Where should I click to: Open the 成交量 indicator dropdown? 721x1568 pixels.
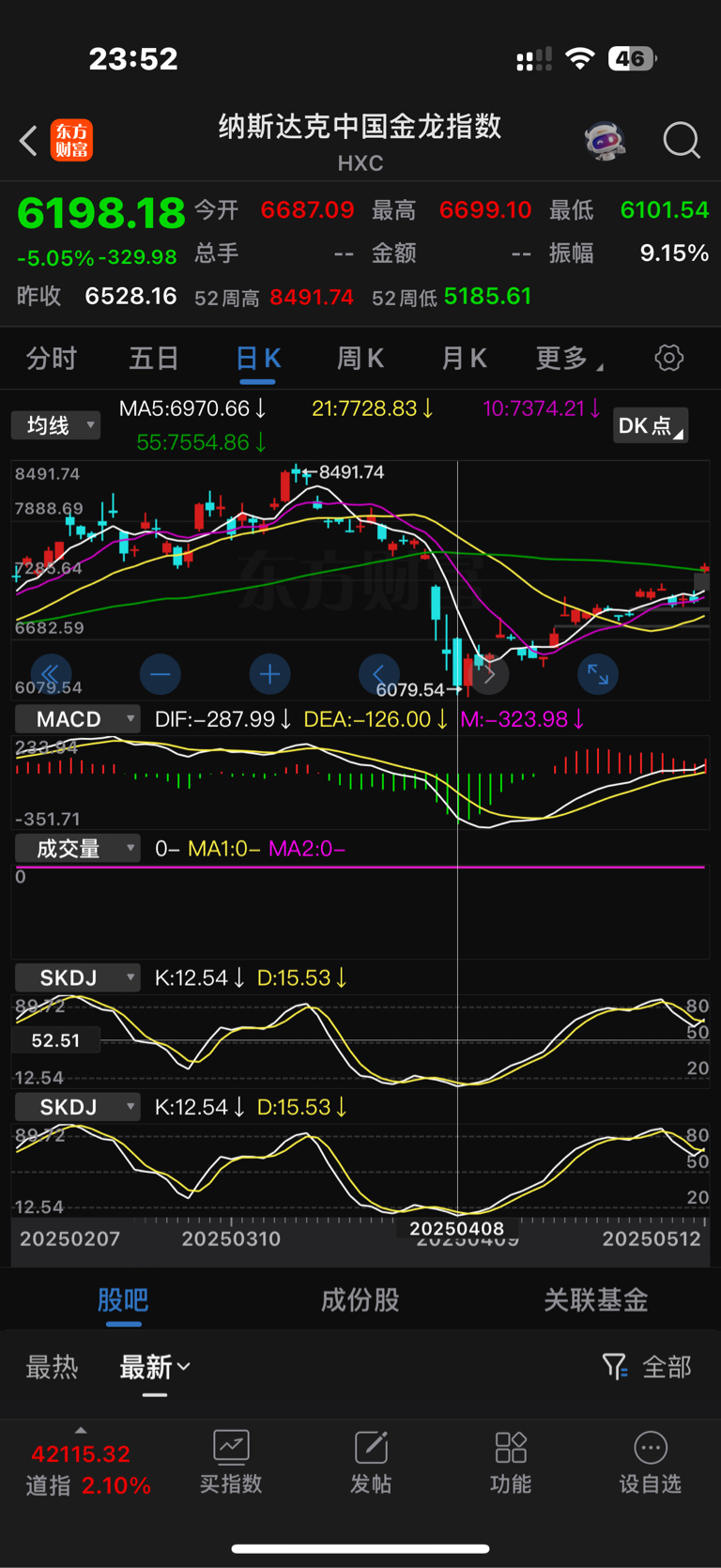coord(78,849)
